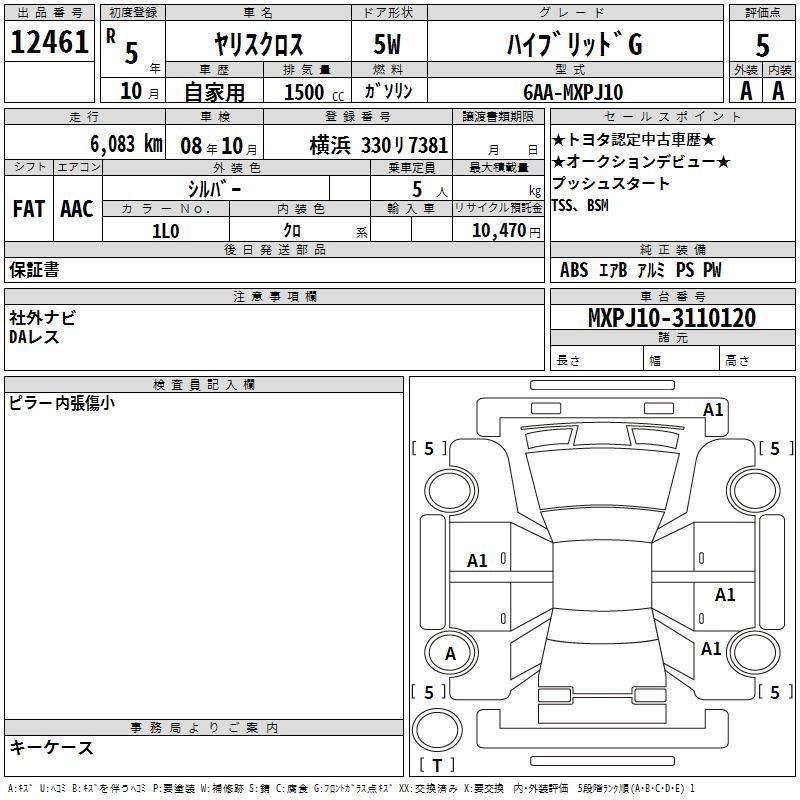800x800 pixels.
Task: Select the rear-right wheel circle in the diagram
Action: tap(753, 654)
